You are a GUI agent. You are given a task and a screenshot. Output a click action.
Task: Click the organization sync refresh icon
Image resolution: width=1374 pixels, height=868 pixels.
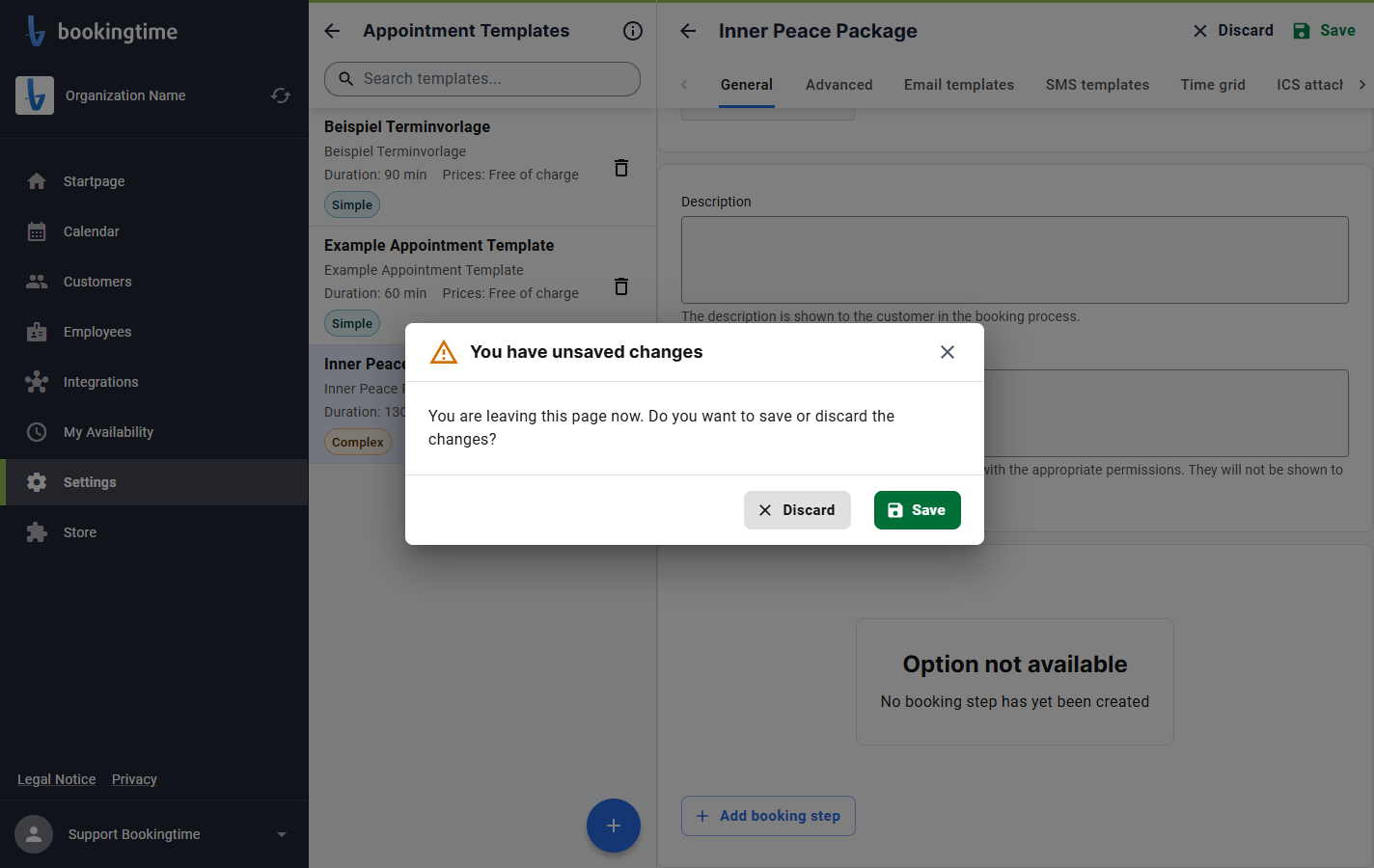[x=281, y=95]
